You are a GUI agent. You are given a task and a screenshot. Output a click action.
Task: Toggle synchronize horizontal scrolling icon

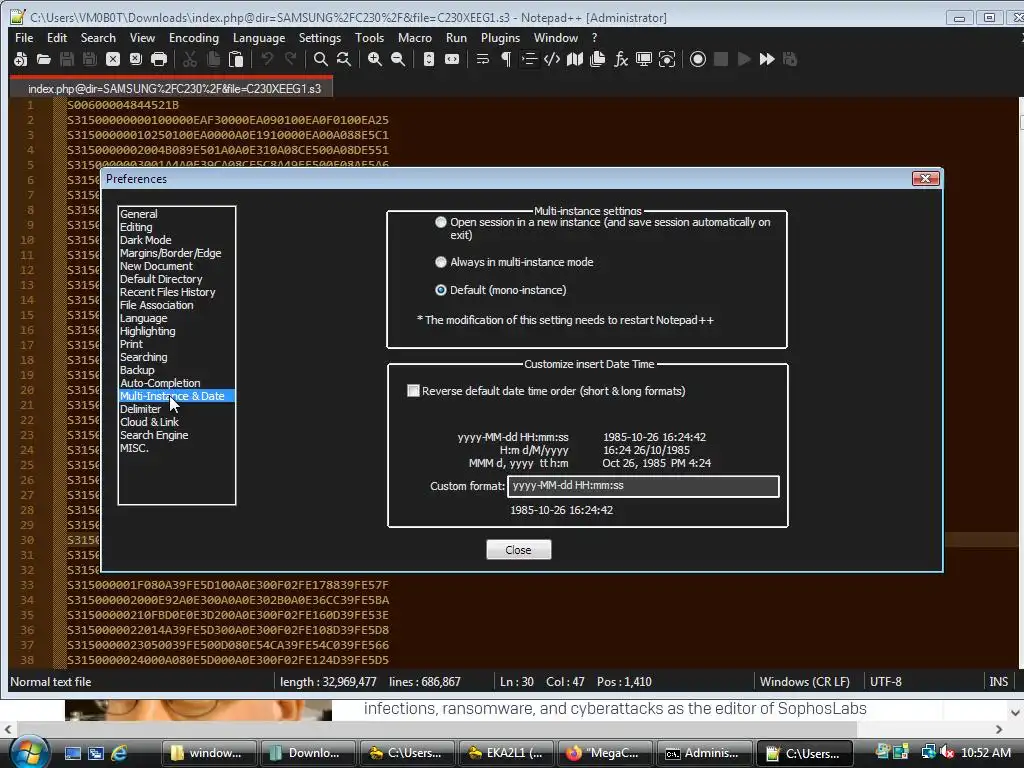pyautogui.click(x=452, y=59)
